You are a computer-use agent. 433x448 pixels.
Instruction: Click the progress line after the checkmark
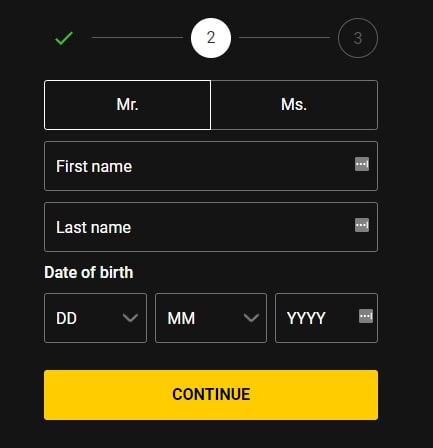click(137, 38)
